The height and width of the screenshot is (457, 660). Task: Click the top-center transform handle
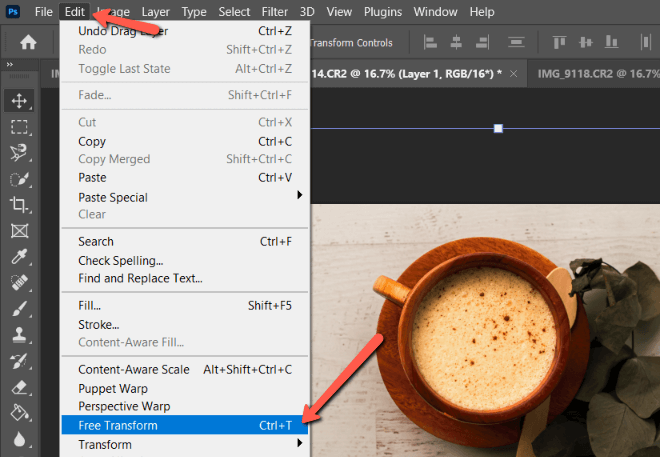[498, 128]
